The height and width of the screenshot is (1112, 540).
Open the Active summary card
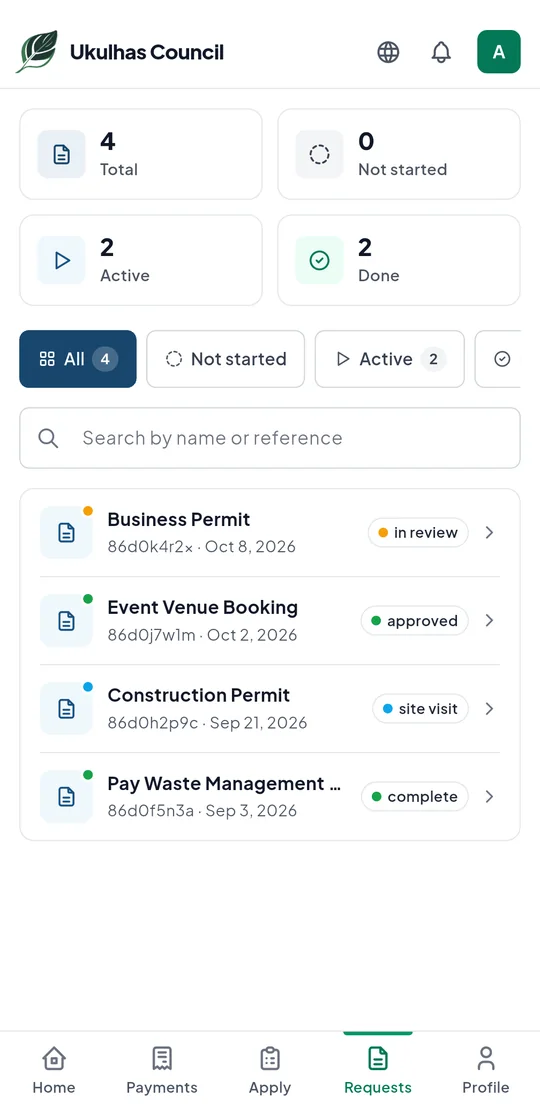click(x=140, y=260)
